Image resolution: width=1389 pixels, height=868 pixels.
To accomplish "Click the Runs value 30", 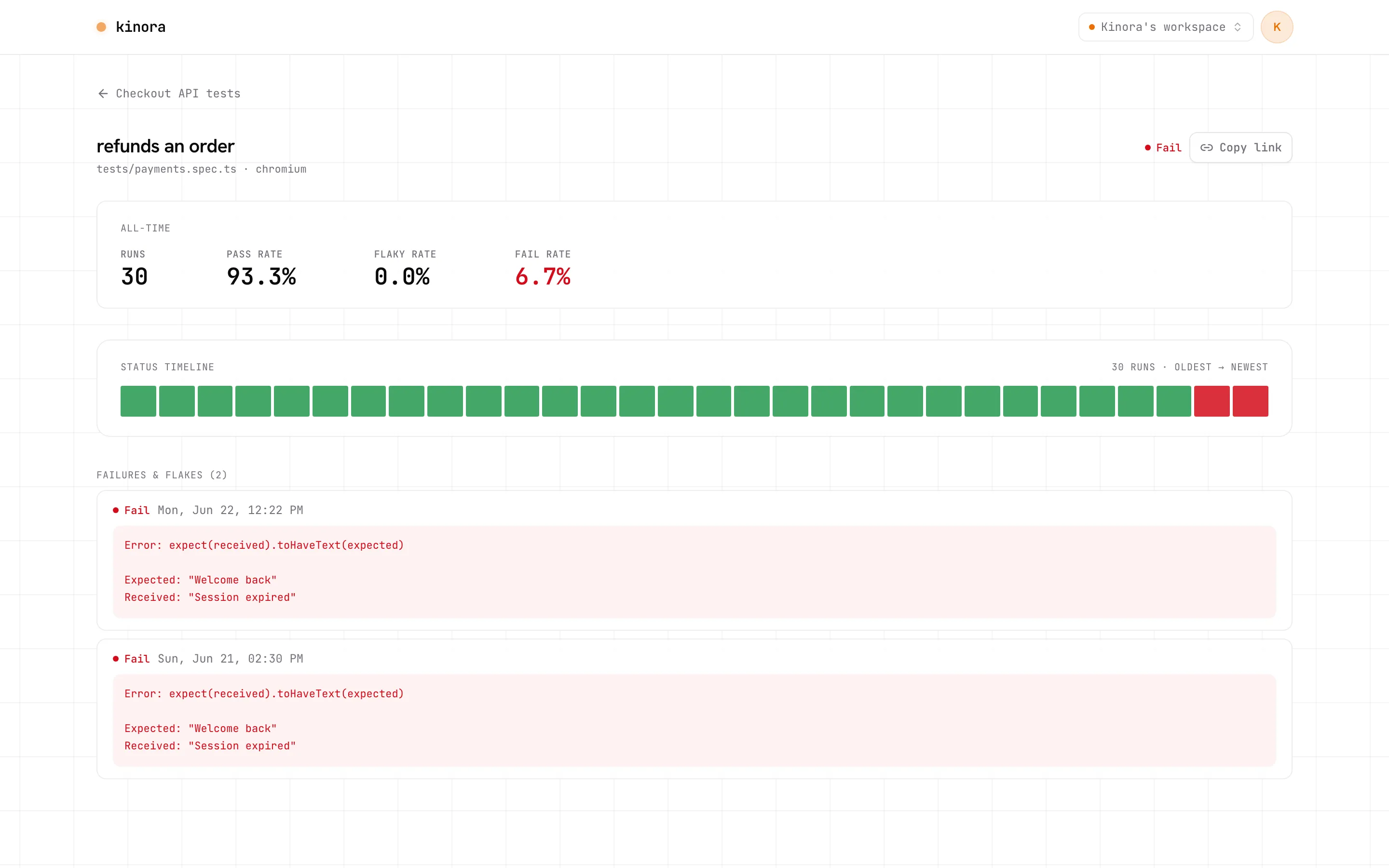I will (134, 277).
